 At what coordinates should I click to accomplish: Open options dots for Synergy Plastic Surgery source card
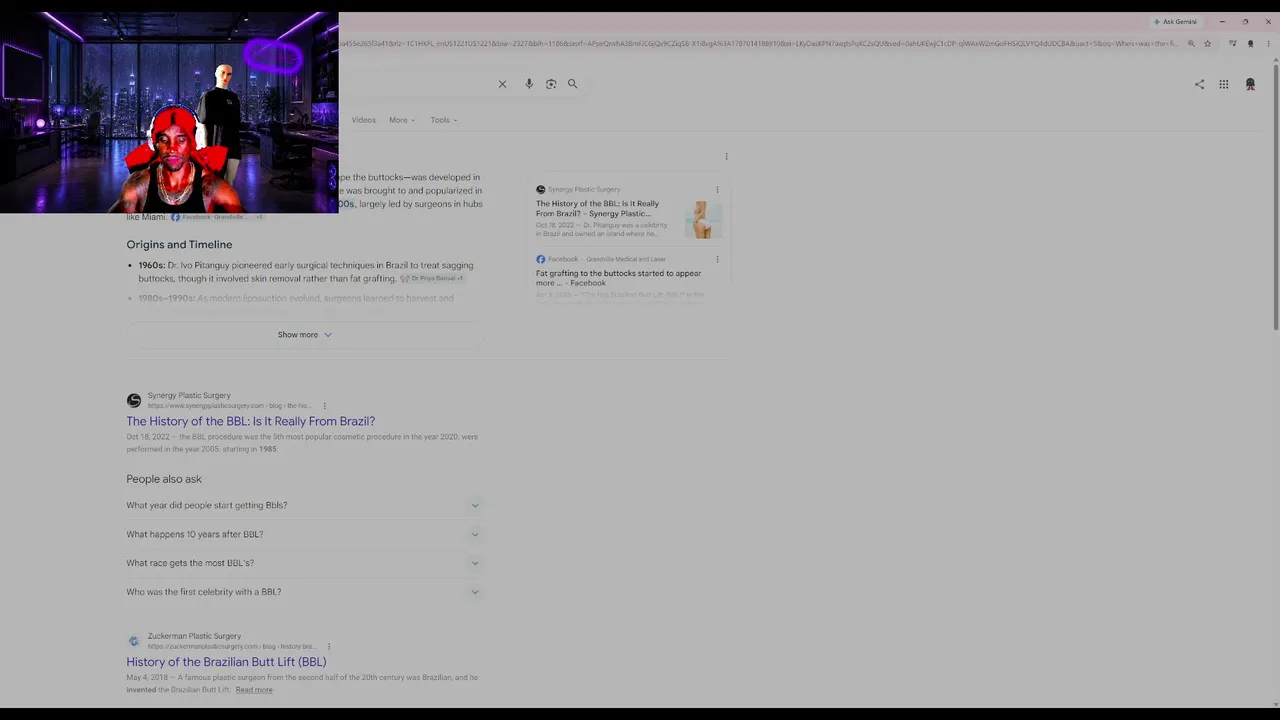point(717,189)
